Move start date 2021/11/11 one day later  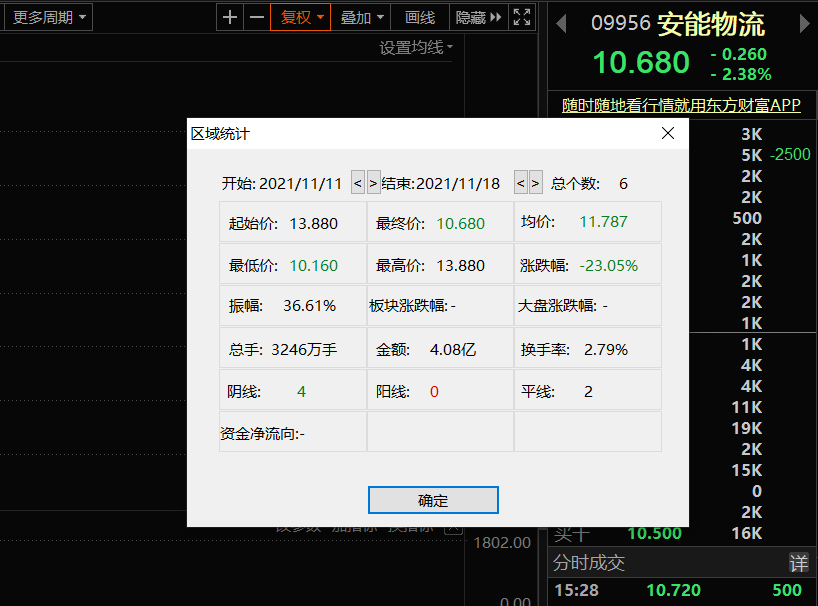tap(373, 183)
